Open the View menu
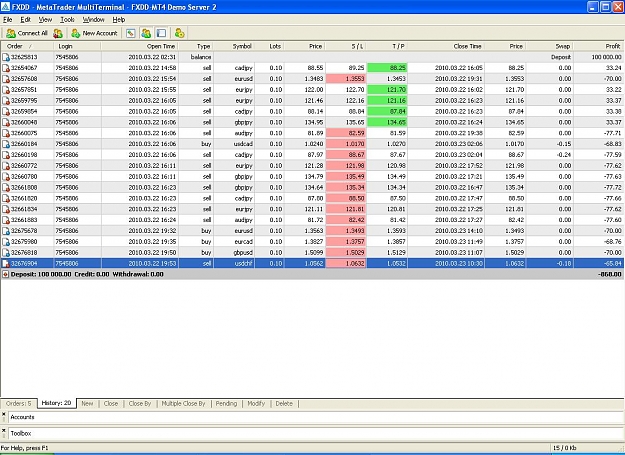Image resolution: width=625 pixels, height=455 pixels. point(45,20)
